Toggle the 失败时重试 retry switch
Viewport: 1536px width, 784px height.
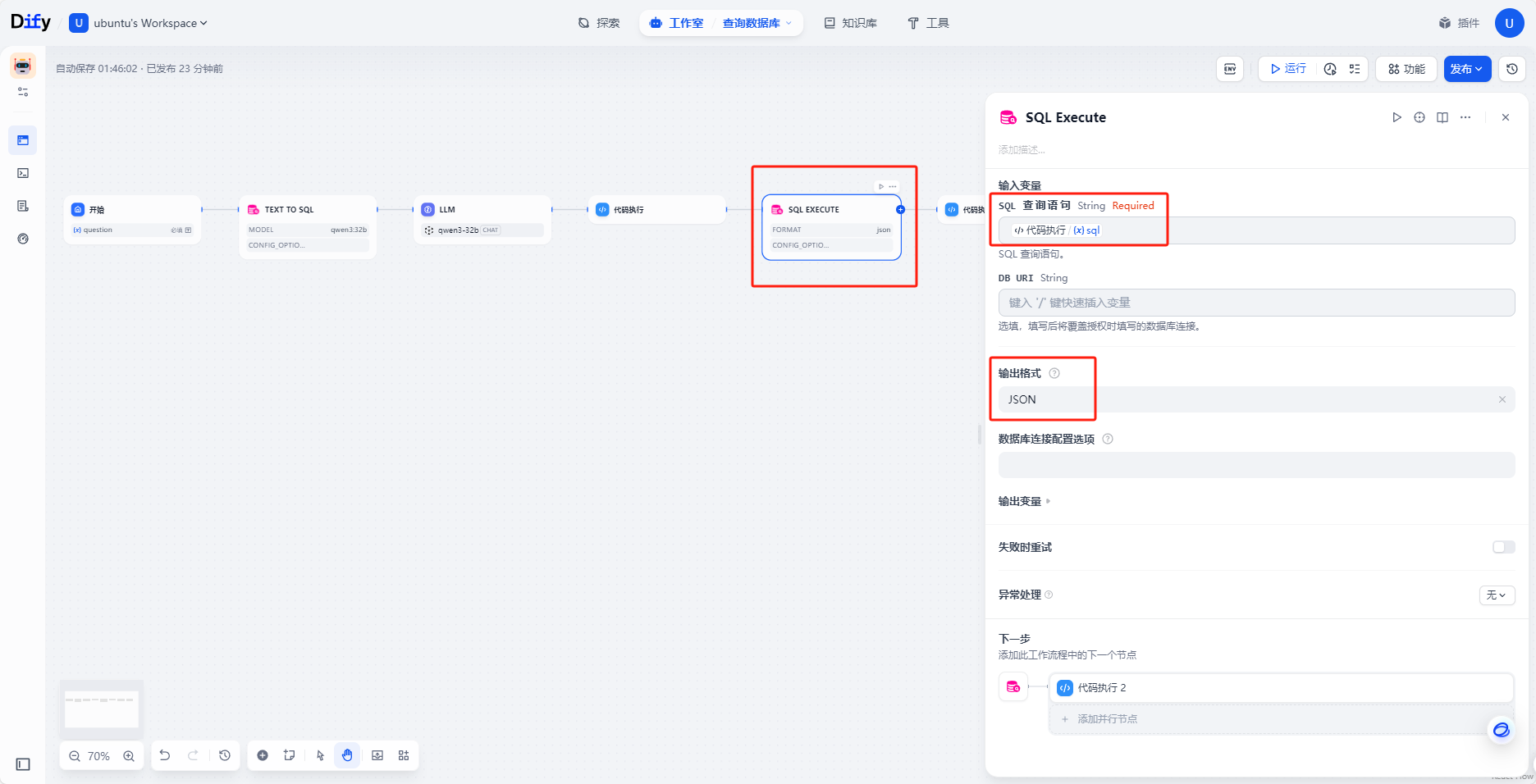(1503, 547)
